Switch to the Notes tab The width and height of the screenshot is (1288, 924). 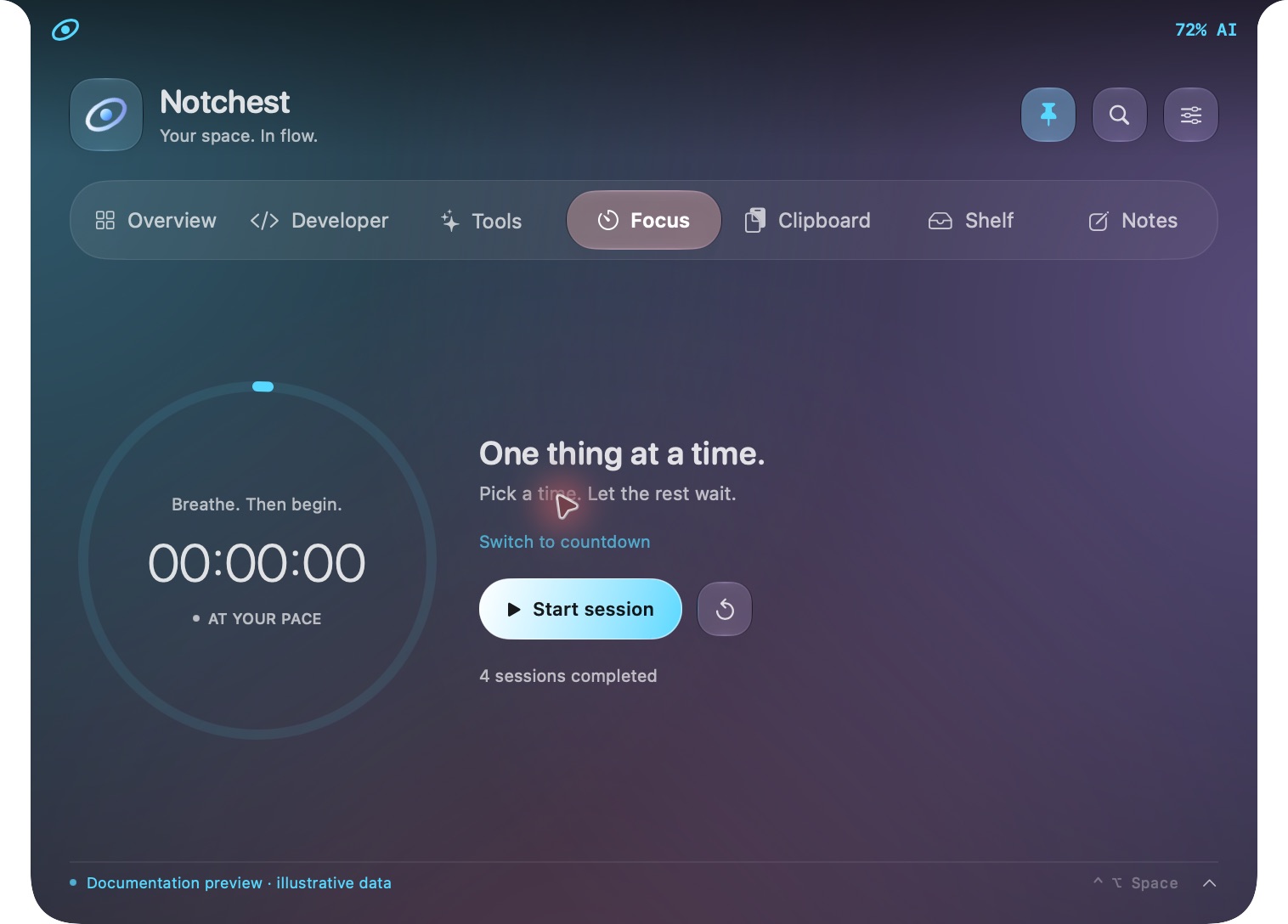click(1133, 221)
